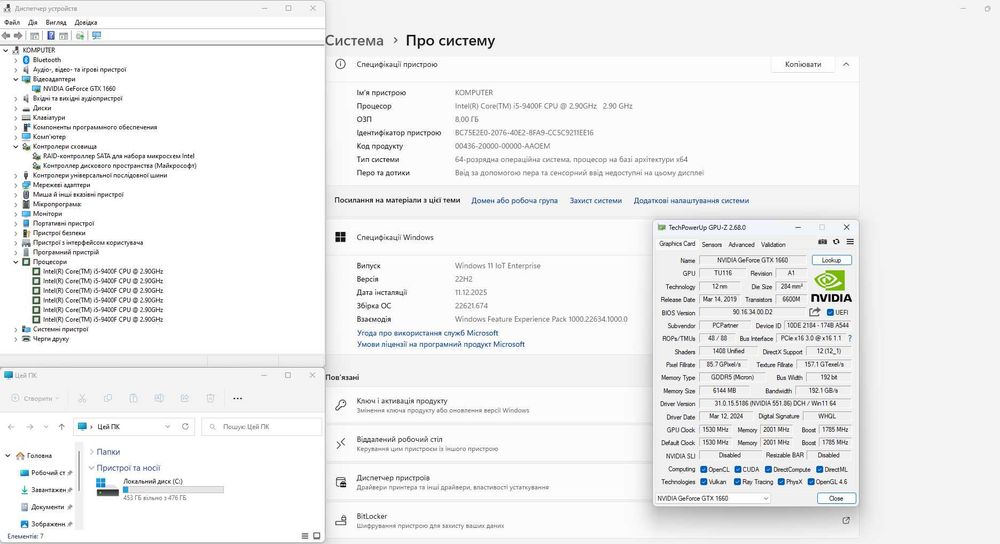1000x544 pixels.
Task: Toggle DirectCompute checkbox in GPU-Z
Action: point(768,469)
